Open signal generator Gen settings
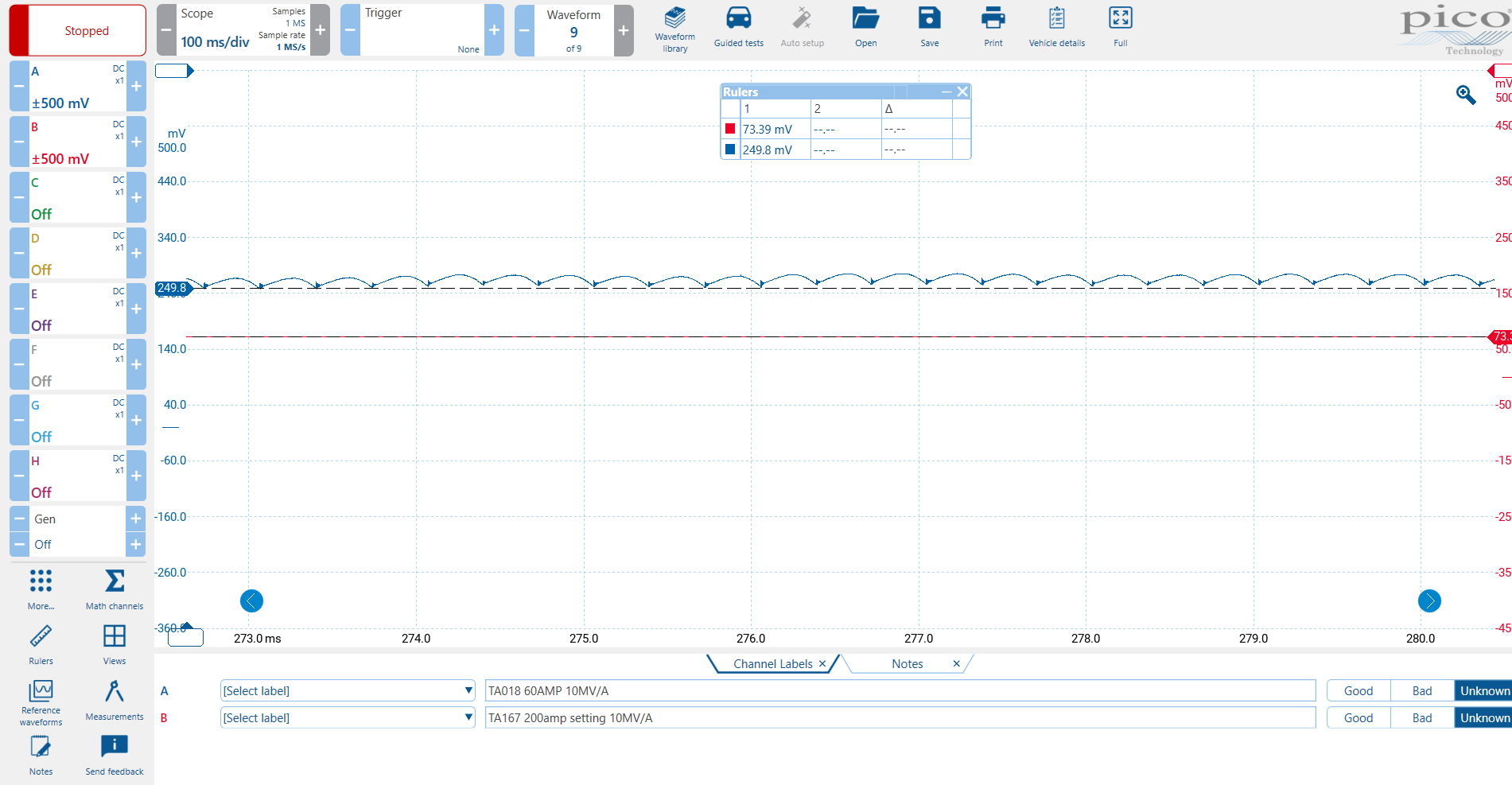The height and width of the screenshot is (785, 1512). (77, 519)
